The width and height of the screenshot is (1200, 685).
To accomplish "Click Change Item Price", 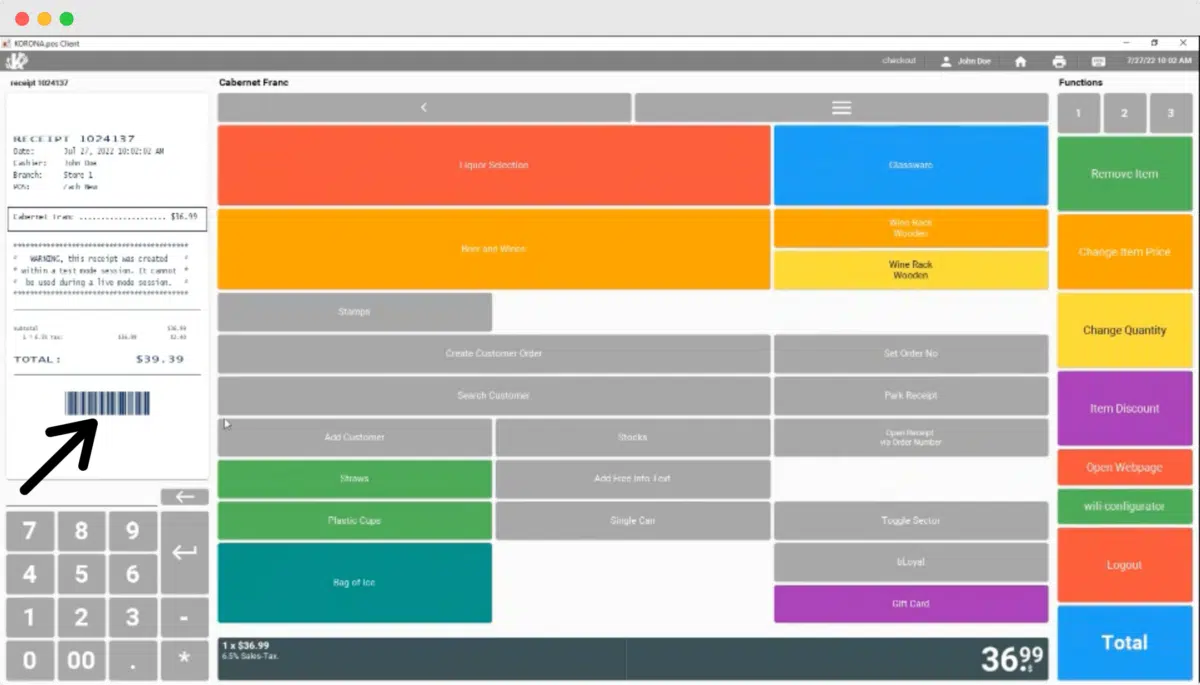I will click(1125, 252).
